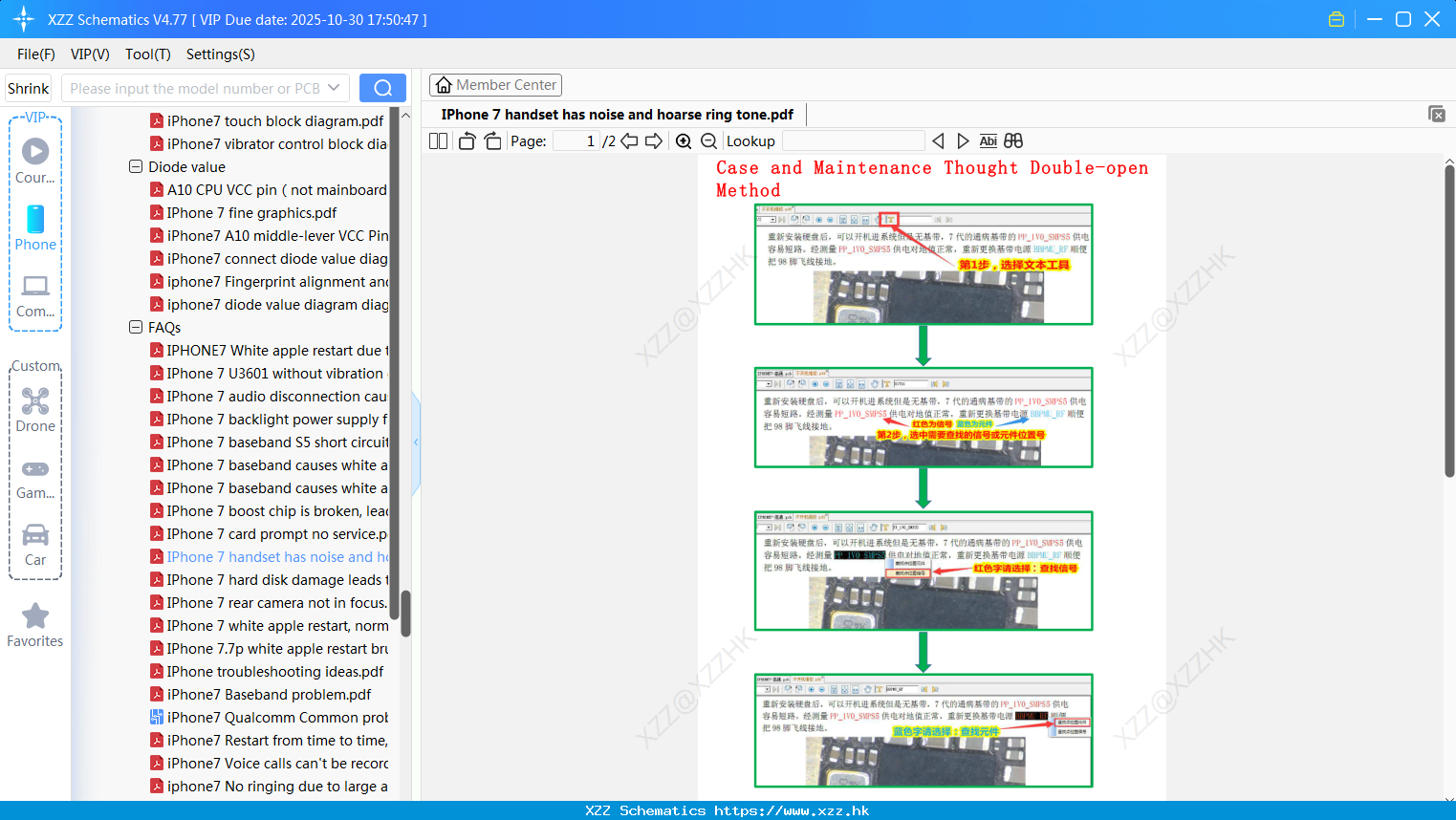This screenshot has width=1456, height=820.
Task: Open IPhone 7 rear camera not in focus
Action: coord(269,602)
